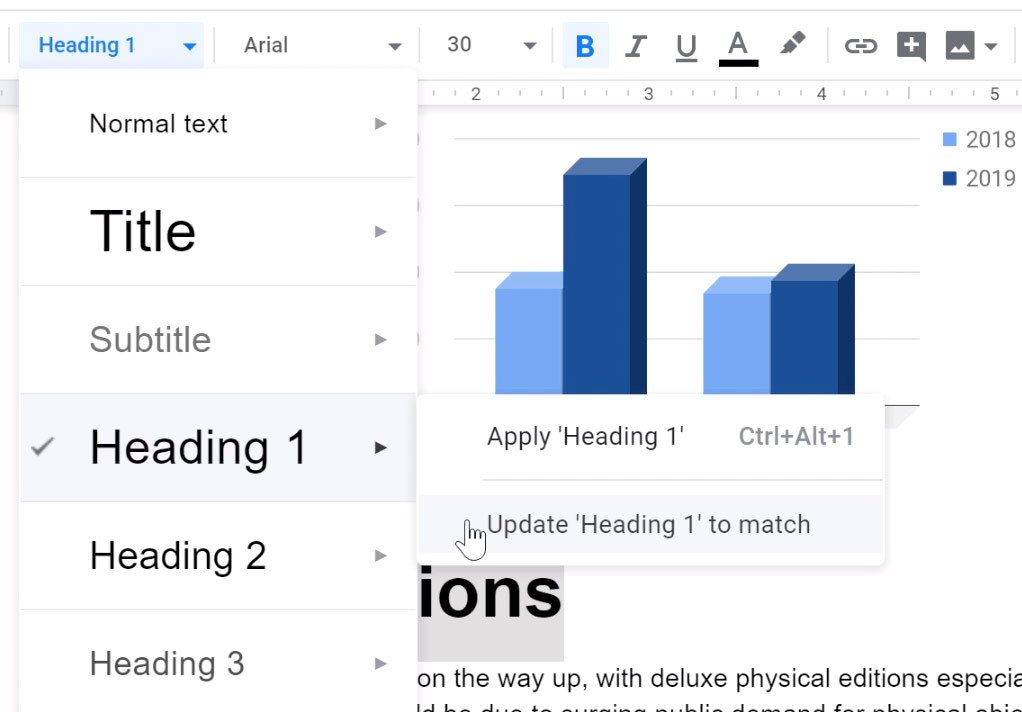Underline the selected text
This screenshot has width=1022, height=712.
pos(686,44)
